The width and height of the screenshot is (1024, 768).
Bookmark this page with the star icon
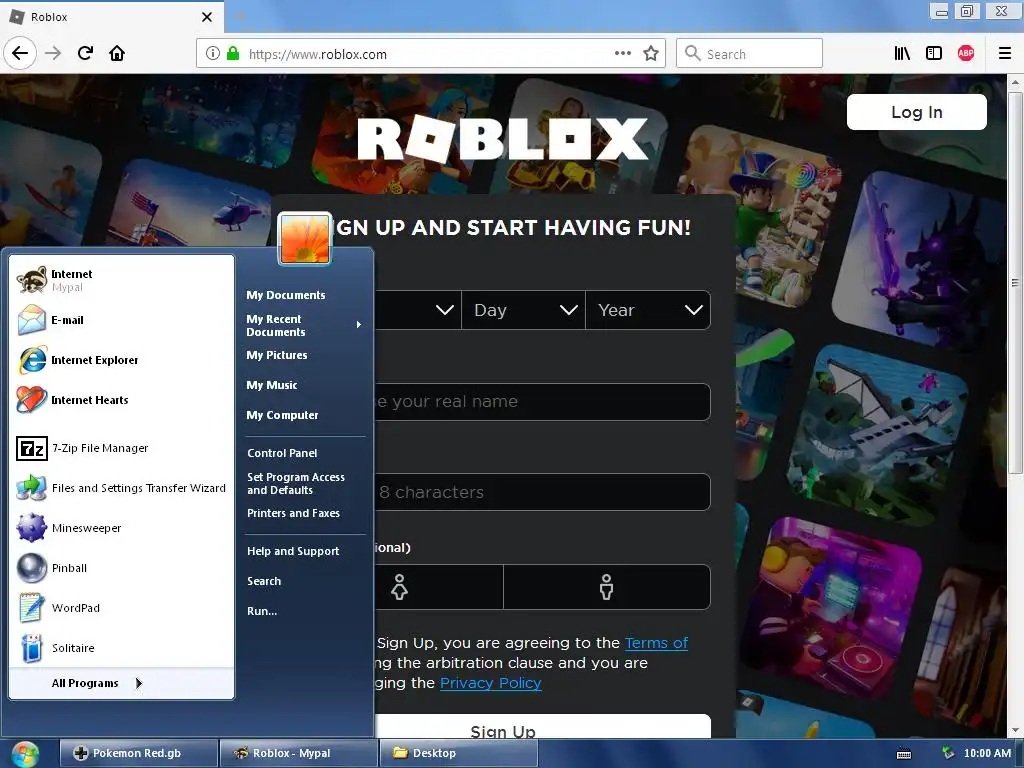coord(650,53)
